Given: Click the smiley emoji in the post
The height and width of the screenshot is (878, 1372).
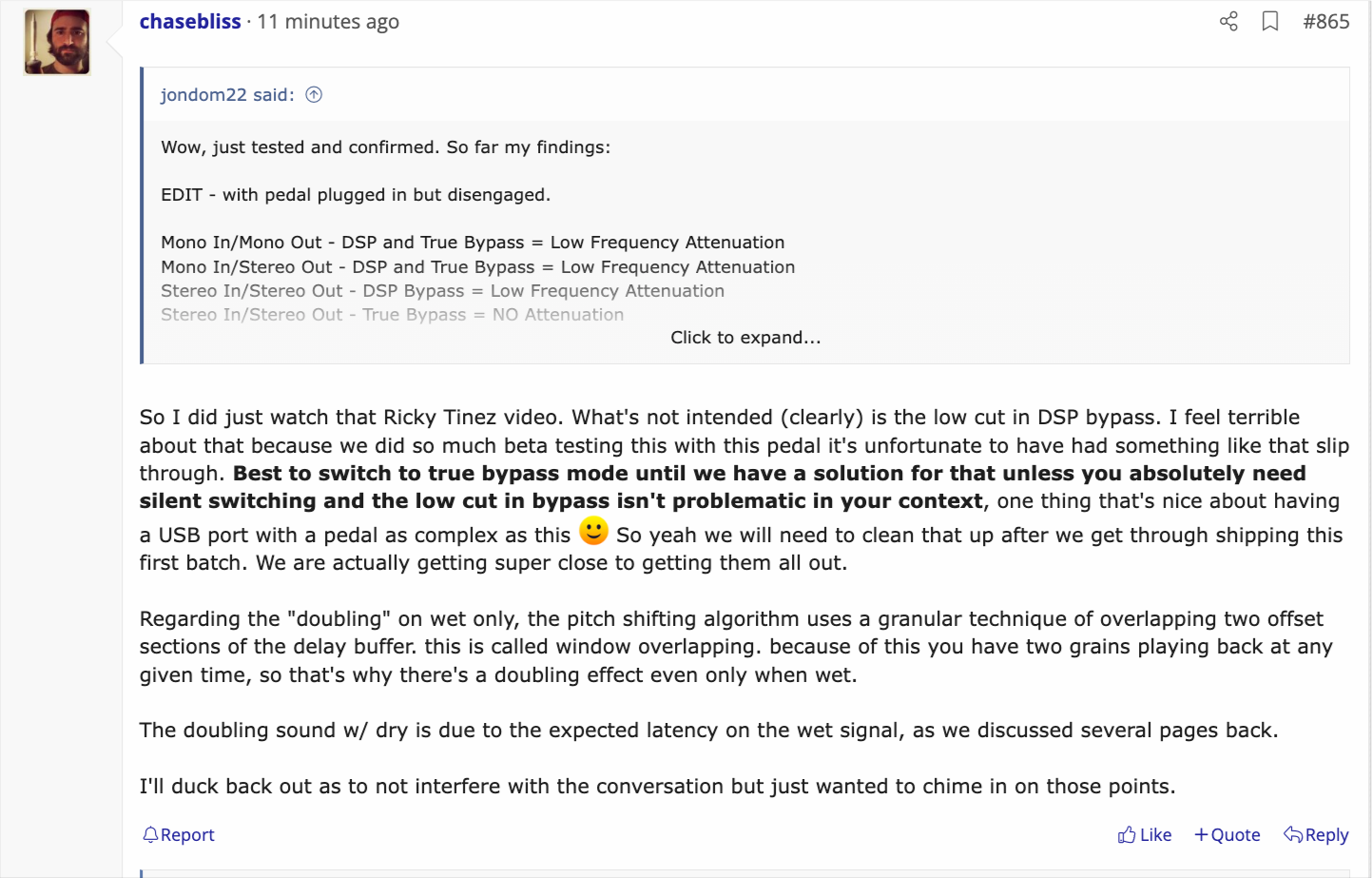Looking at the screenshot, I should click(593, 531).
